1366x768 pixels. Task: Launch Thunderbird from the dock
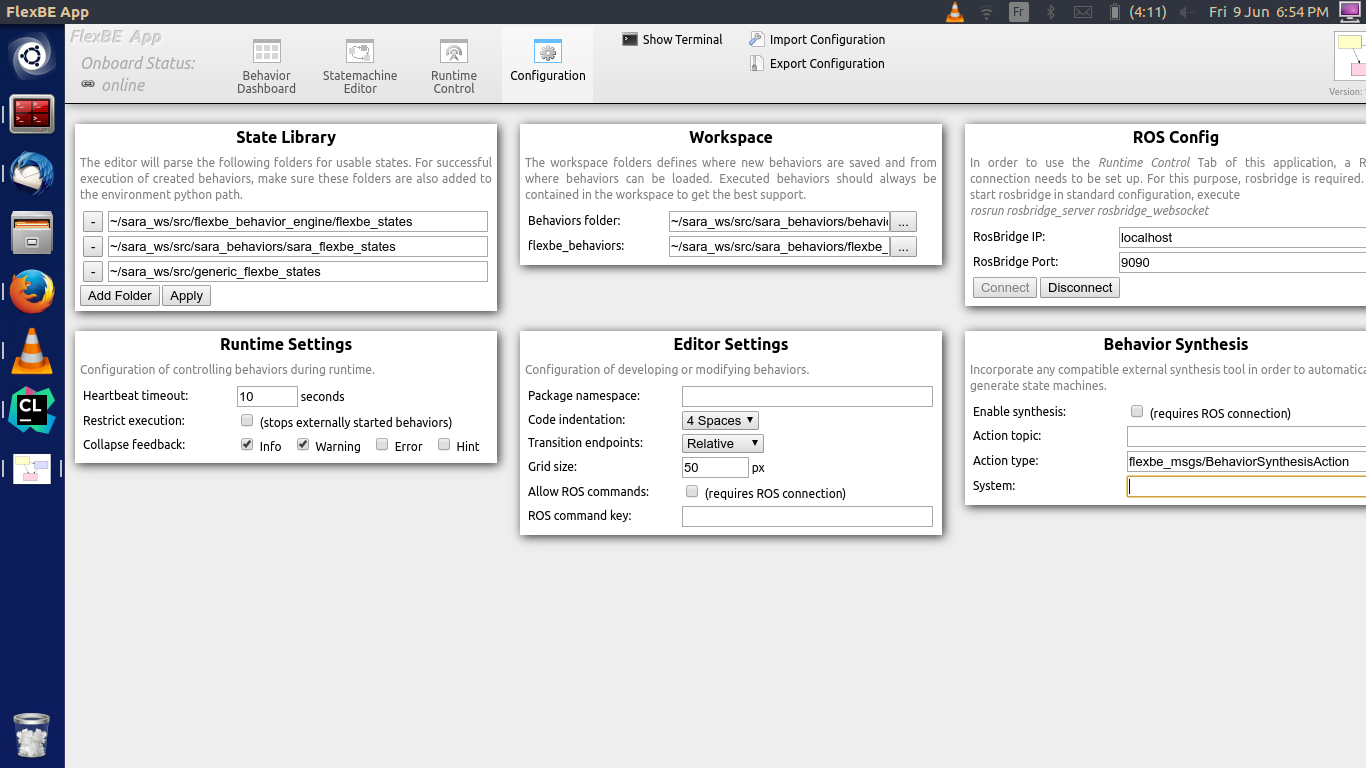click(x=32, y=174)
